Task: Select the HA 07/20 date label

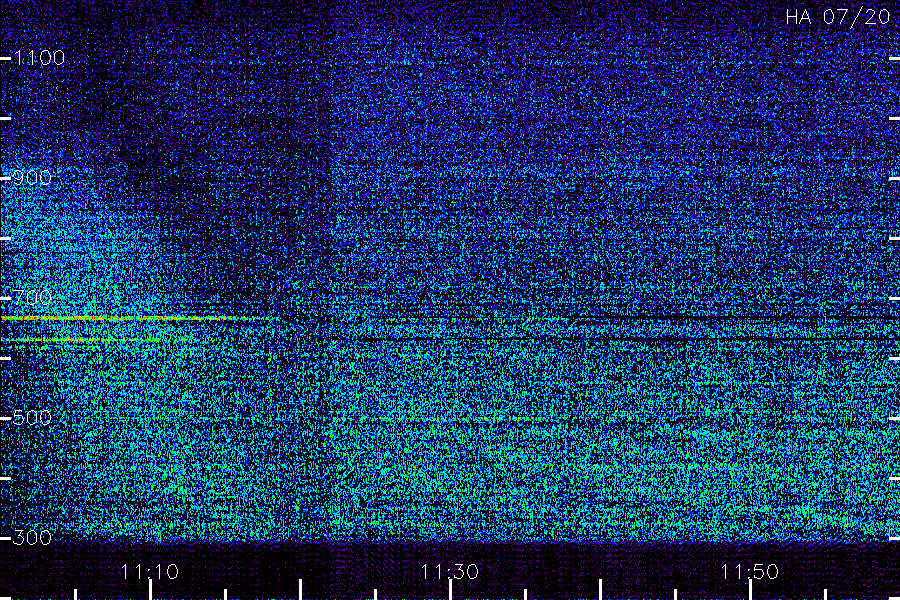Action: click(837, 17)
